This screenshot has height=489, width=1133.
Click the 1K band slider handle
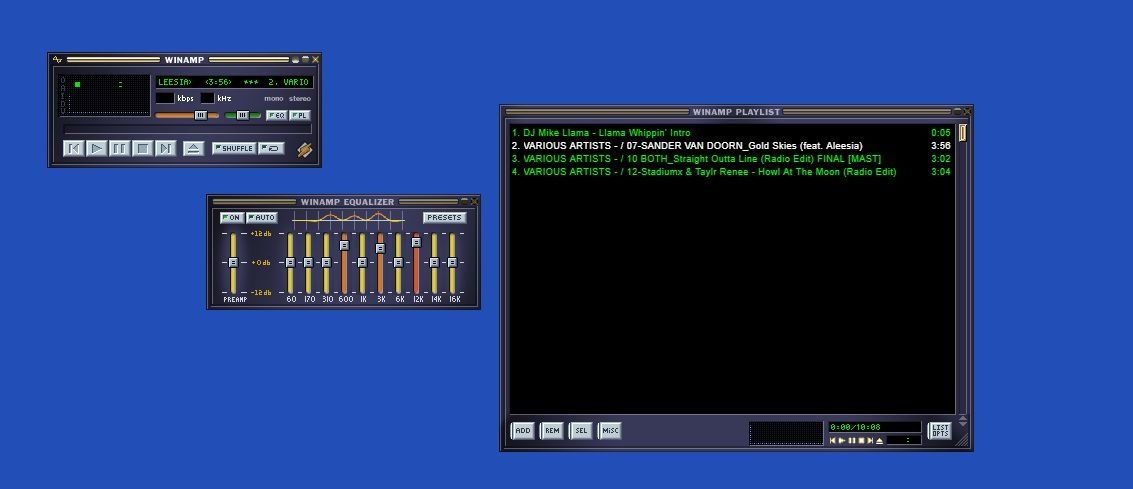point(363,263)
